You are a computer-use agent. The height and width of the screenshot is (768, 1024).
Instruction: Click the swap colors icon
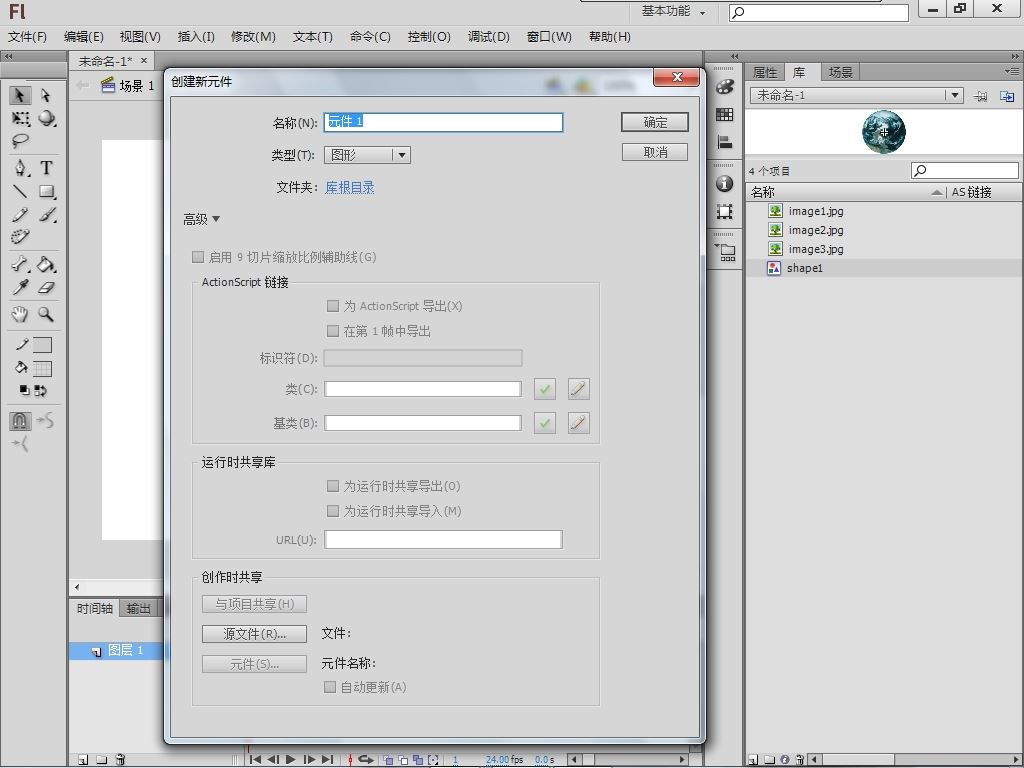coord(40,391)
